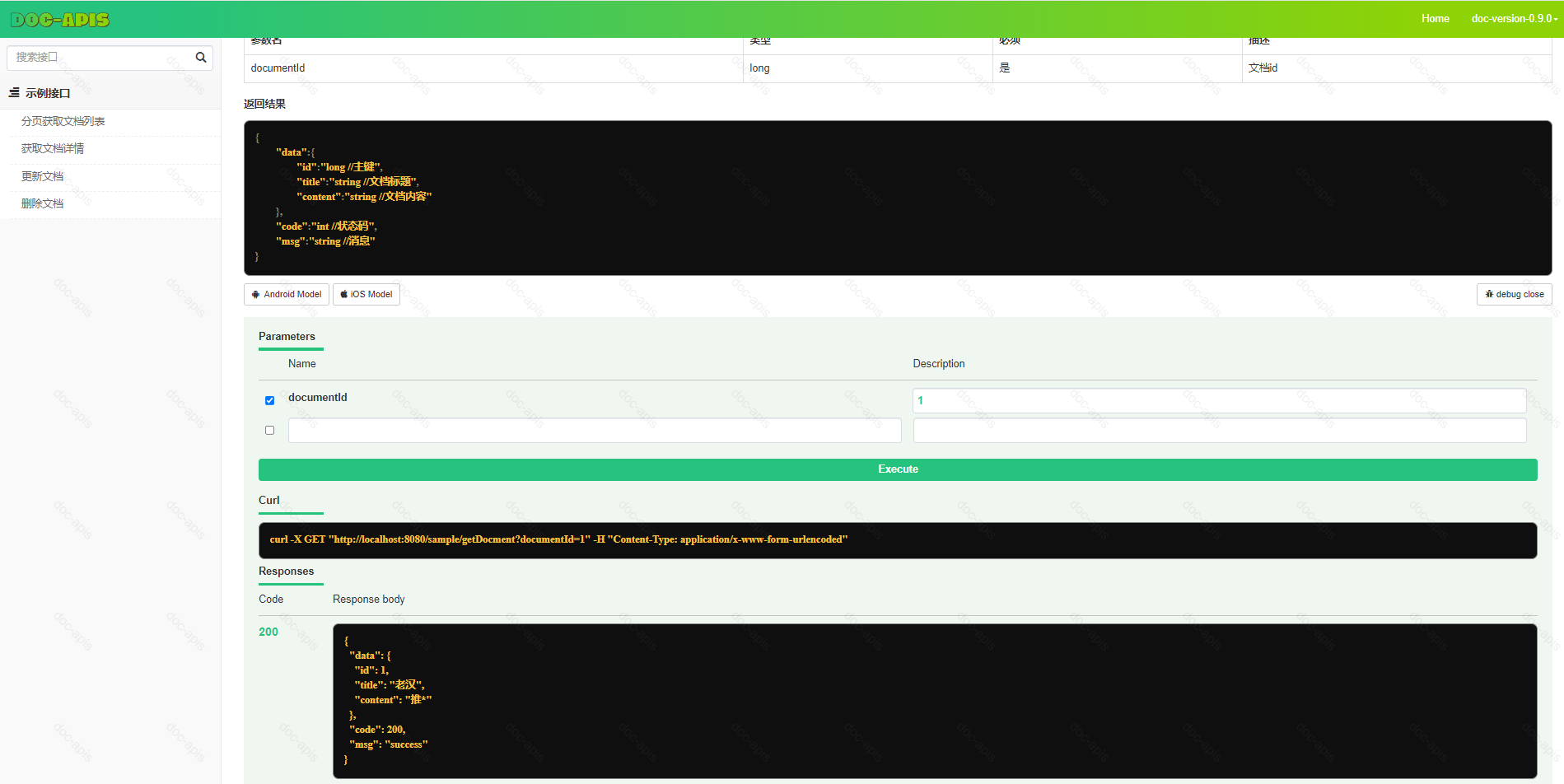Click the 示例接口 menu list icon

pos(14,93)
